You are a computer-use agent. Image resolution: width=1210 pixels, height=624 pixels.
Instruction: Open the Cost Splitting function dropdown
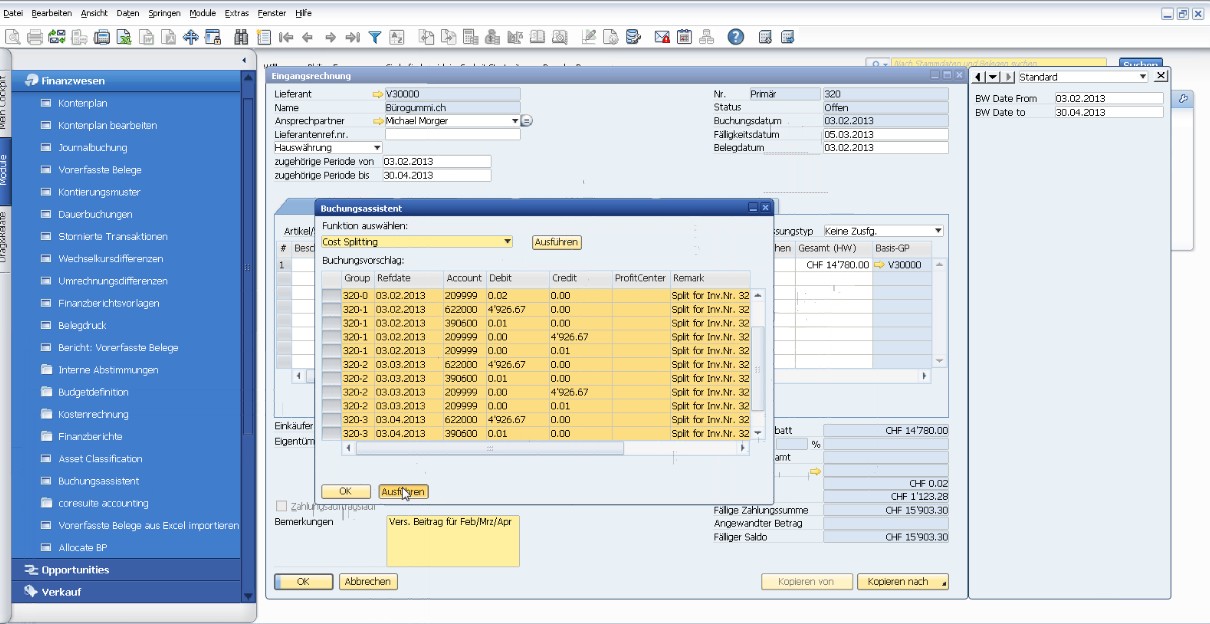[507, 242]
